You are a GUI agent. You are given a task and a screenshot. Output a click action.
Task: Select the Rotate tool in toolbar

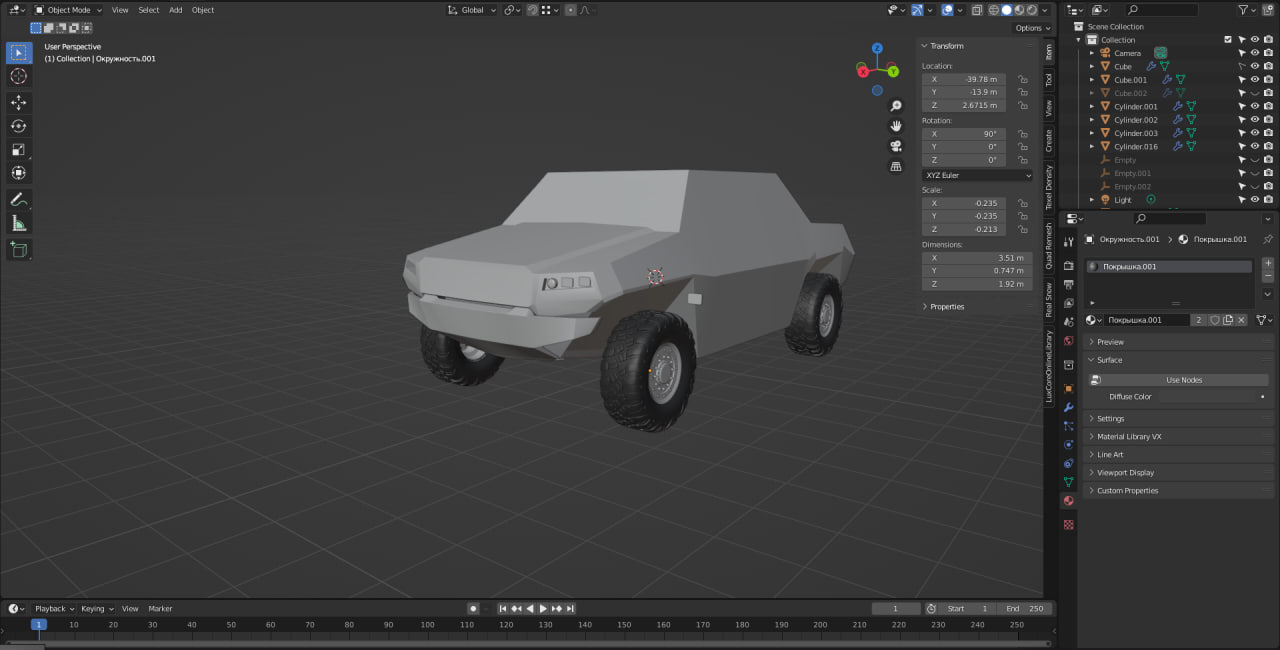[x=19, y=126]
